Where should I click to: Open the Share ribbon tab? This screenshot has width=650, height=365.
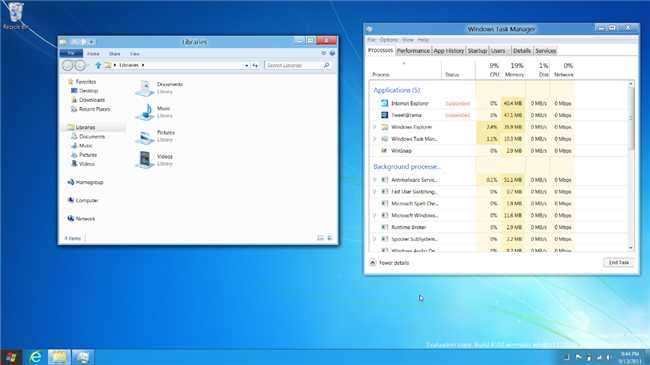coord(114,54)
